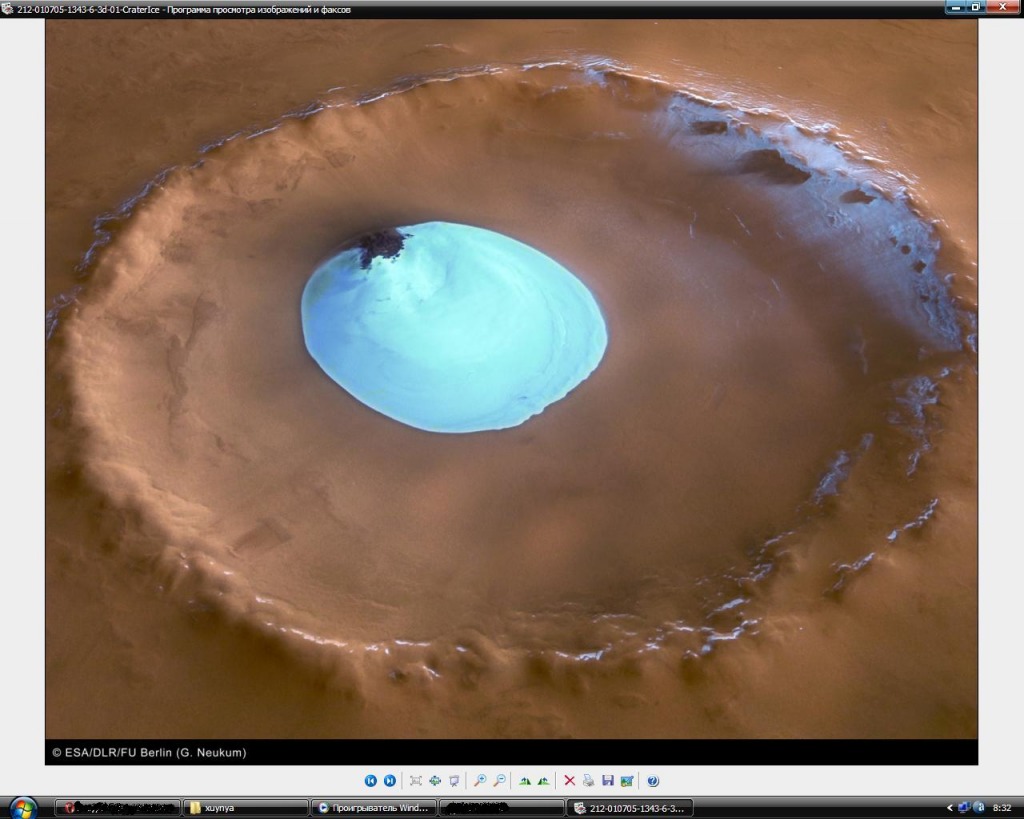Start the slide show
1024x819 pixels.
coord(454,780)
